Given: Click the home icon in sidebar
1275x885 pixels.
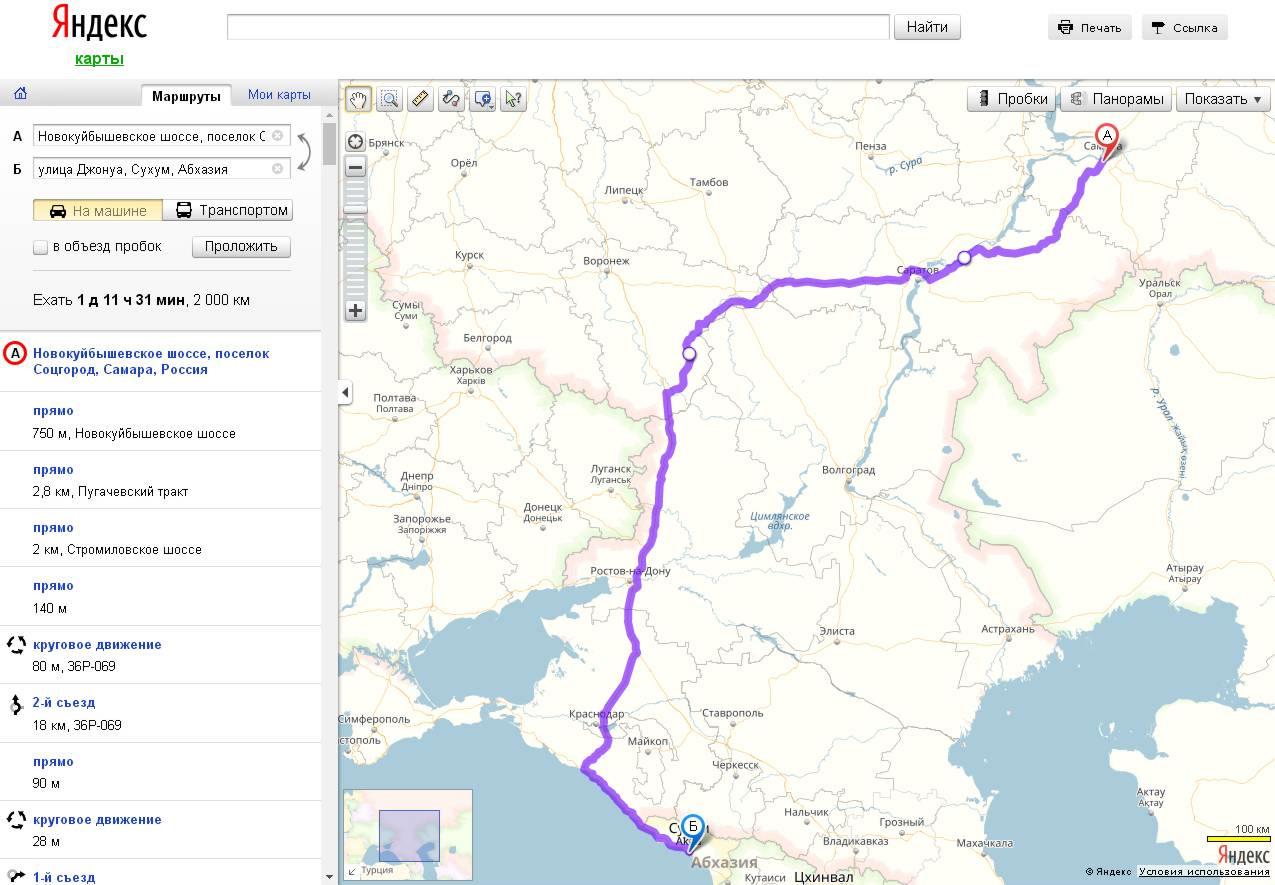Looking at the screenshot, I should point(20,94).
